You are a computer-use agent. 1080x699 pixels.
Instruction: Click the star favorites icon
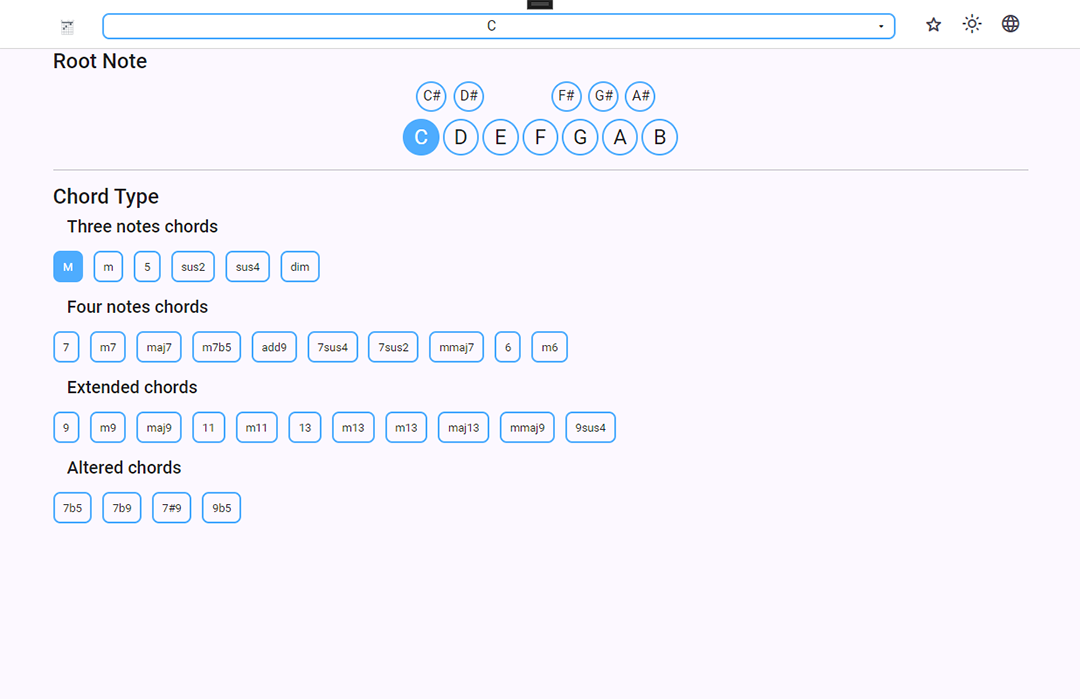pyautogui.click(x=933, y=25)
